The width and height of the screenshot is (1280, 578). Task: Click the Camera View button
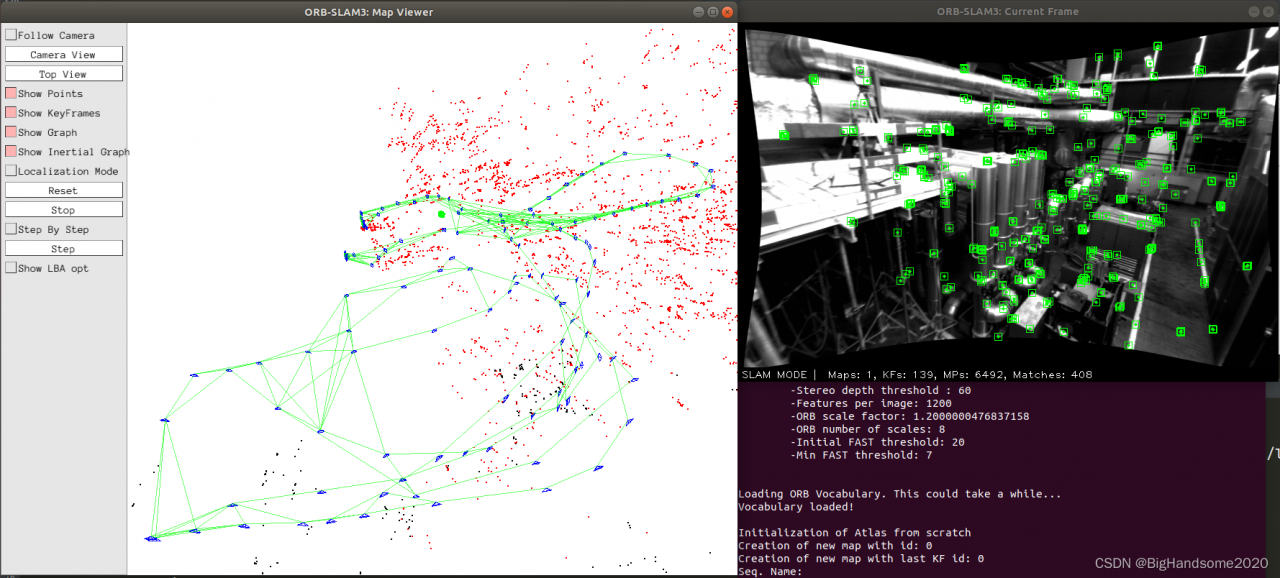63,54
